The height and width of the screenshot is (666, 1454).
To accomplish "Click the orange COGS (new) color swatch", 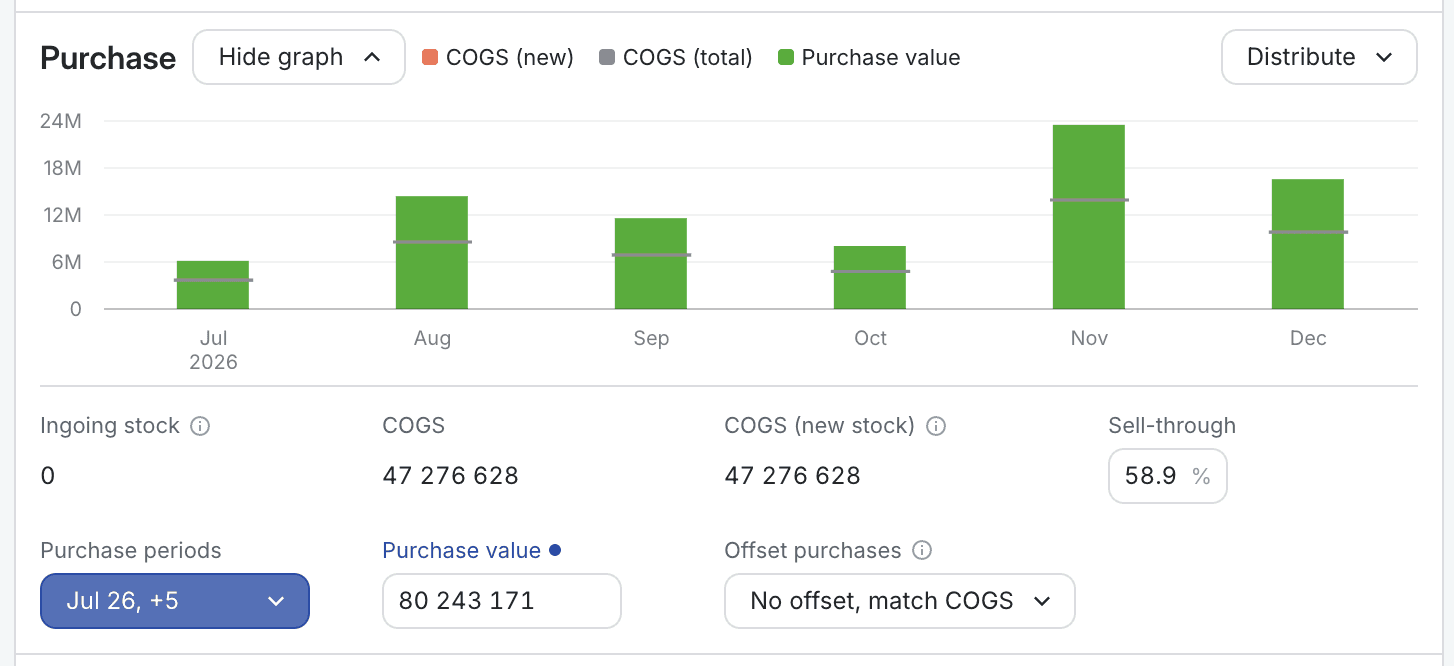I will click(430, 58).
